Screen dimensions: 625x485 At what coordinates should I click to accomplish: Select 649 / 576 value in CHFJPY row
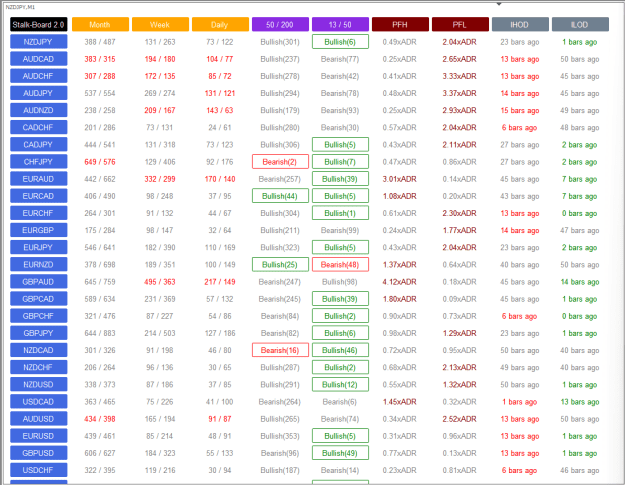point(100,162)
